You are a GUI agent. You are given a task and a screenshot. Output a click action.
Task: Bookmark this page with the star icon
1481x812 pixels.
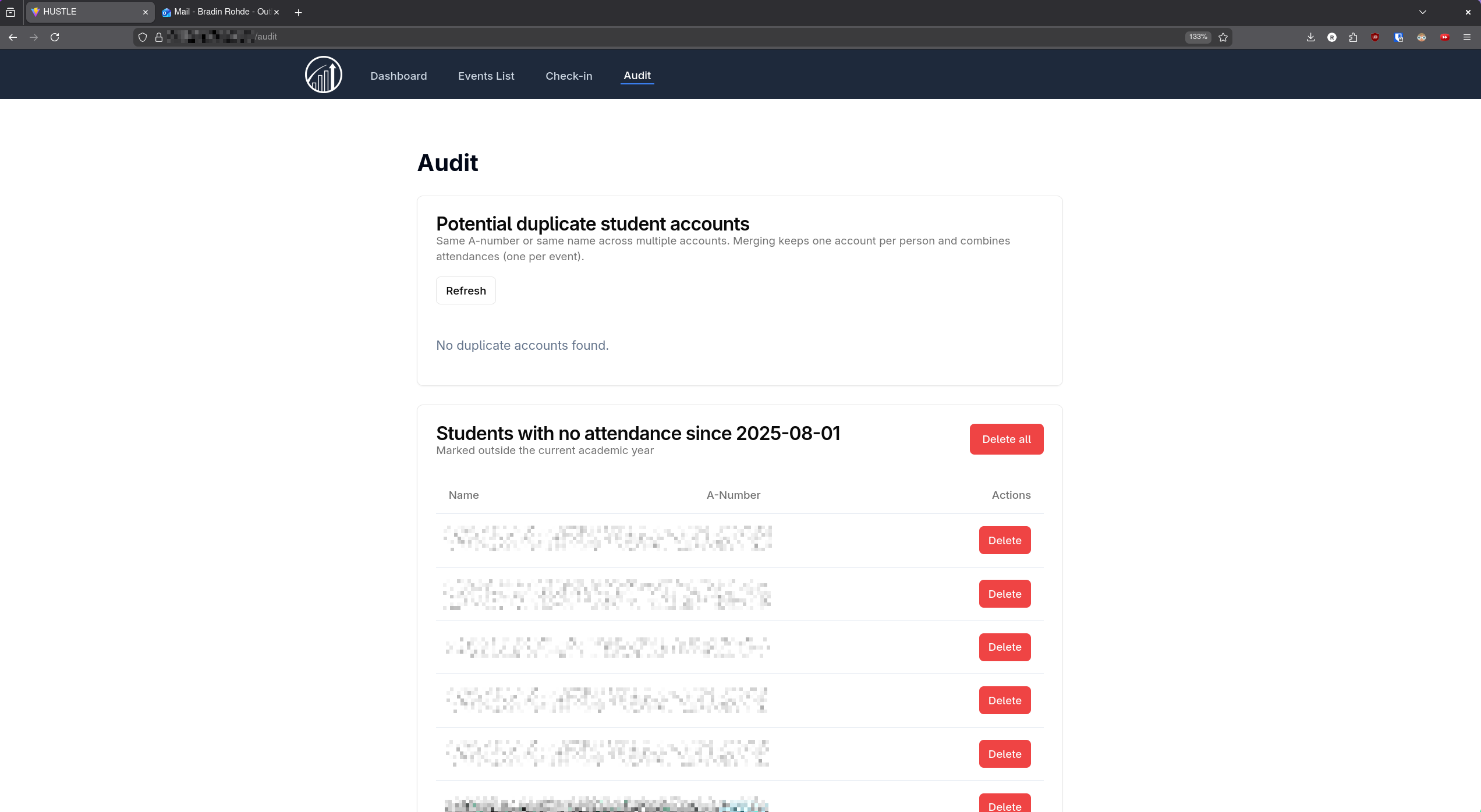1223,37
